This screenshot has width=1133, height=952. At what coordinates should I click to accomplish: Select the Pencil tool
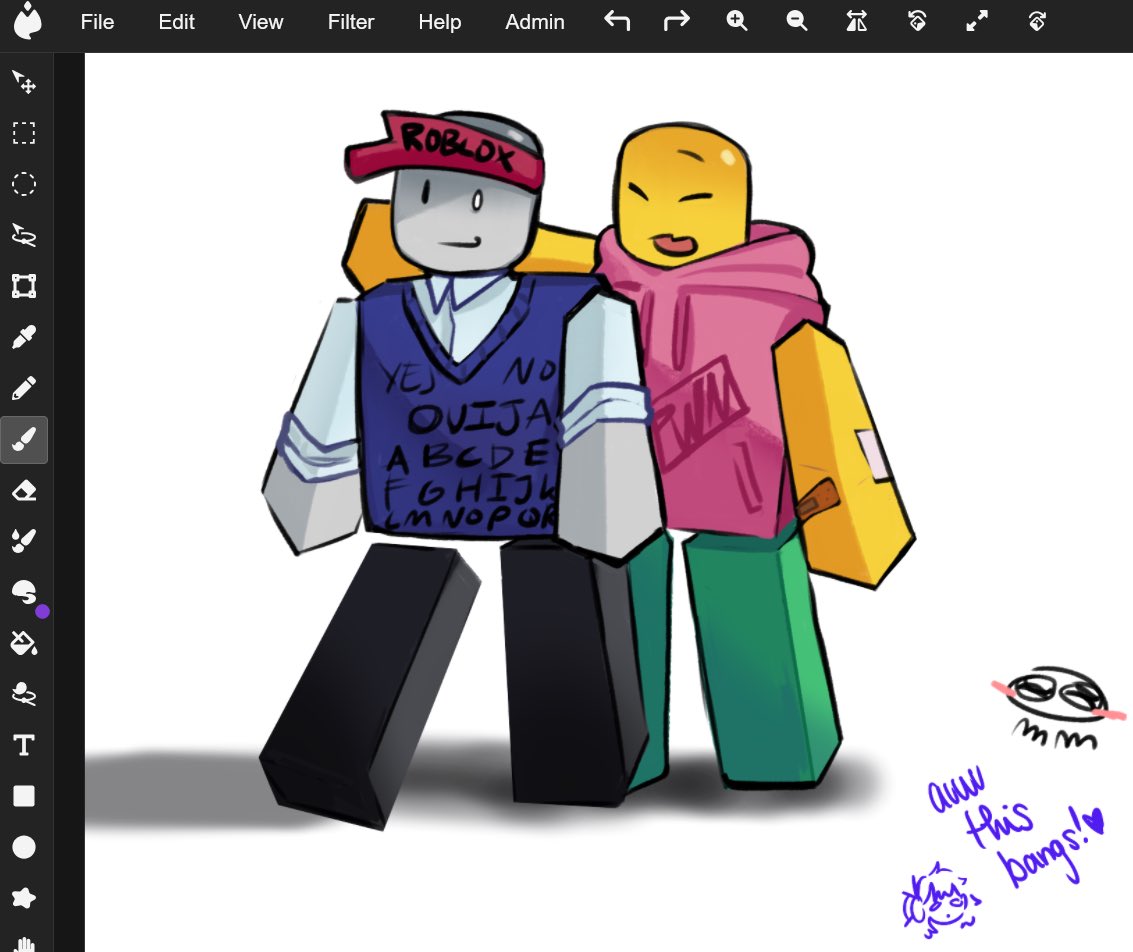24,389
